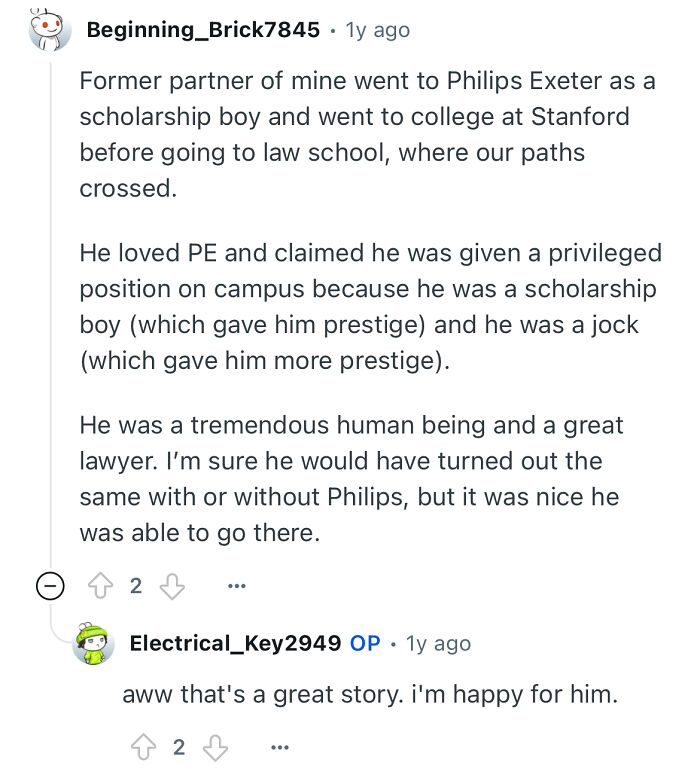Click the blue OP badge
The image size is (700, 769).
tap(365, 643)
